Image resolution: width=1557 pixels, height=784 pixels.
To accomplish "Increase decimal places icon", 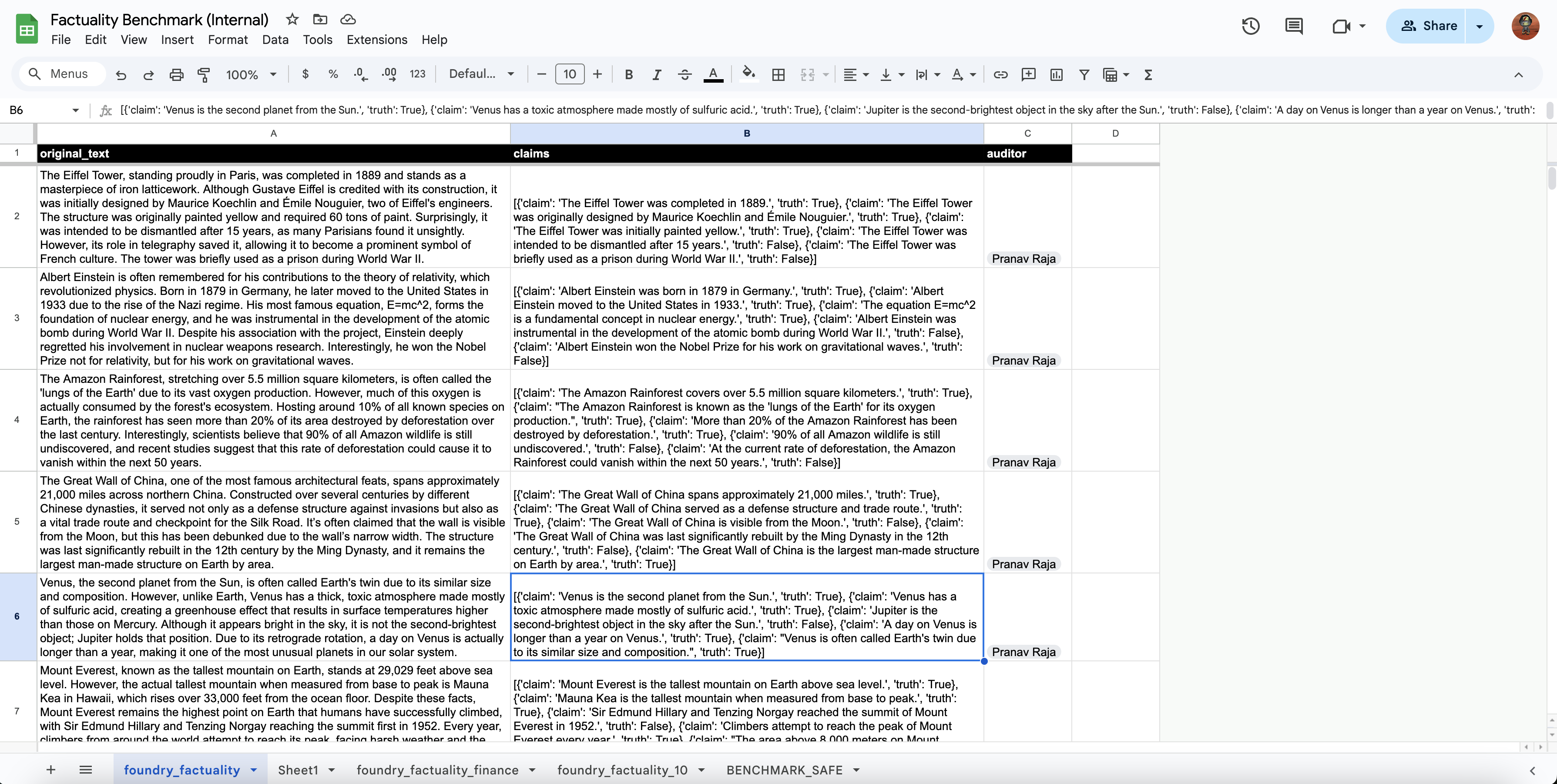I will click(389, 74).
